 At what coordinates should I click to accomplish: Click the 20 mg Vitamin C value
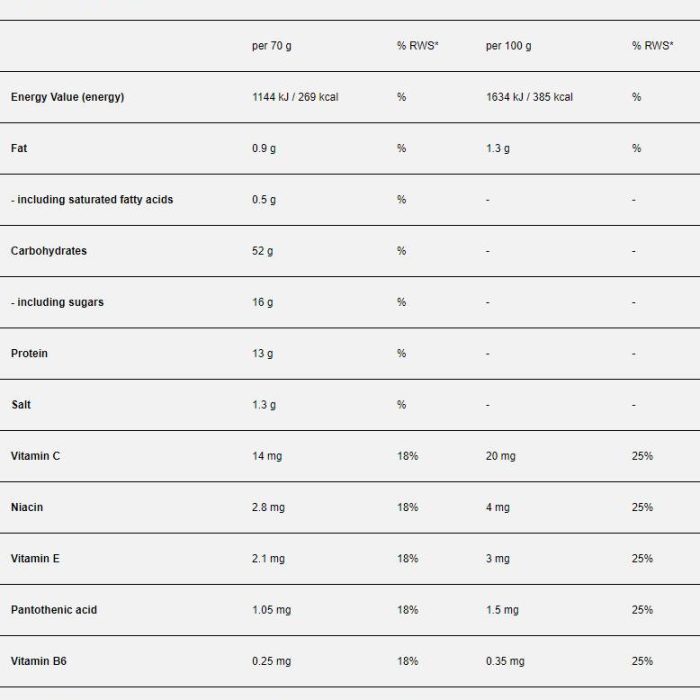click(500, 456)
